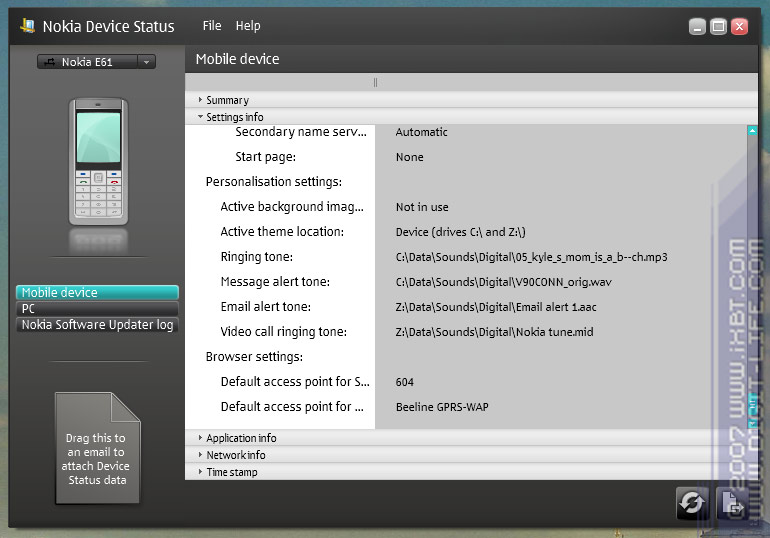Click the column splitter handle above Summary

click(375, 82)
